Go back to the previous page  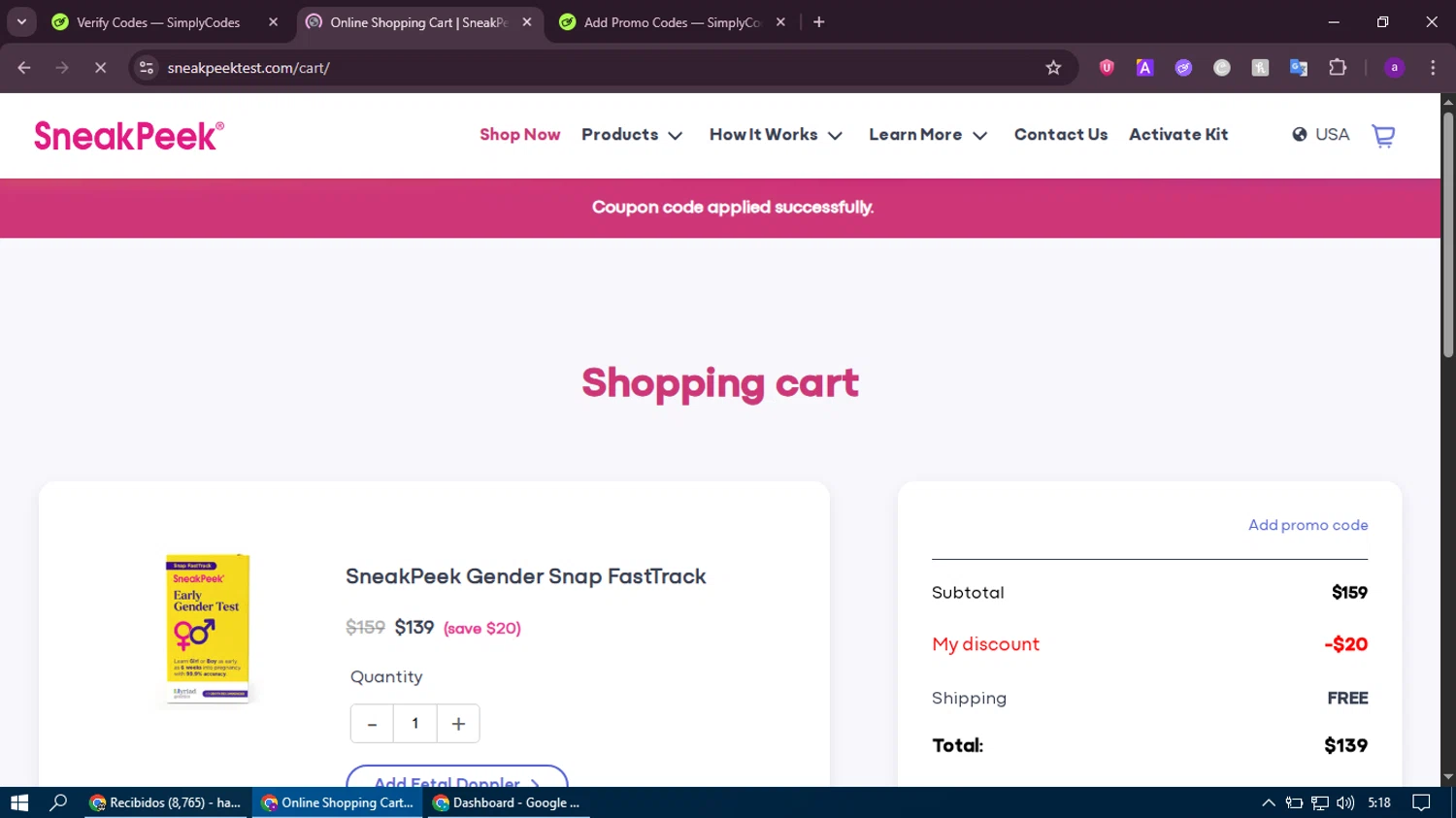tap(24, 68)
